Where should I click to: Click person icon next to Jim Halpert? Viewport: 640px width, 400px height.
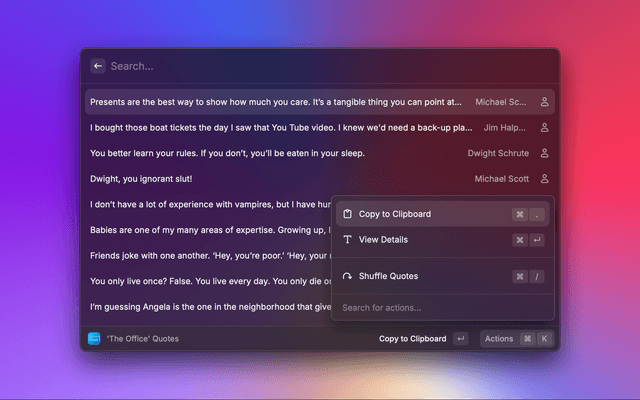pos(545,128)
